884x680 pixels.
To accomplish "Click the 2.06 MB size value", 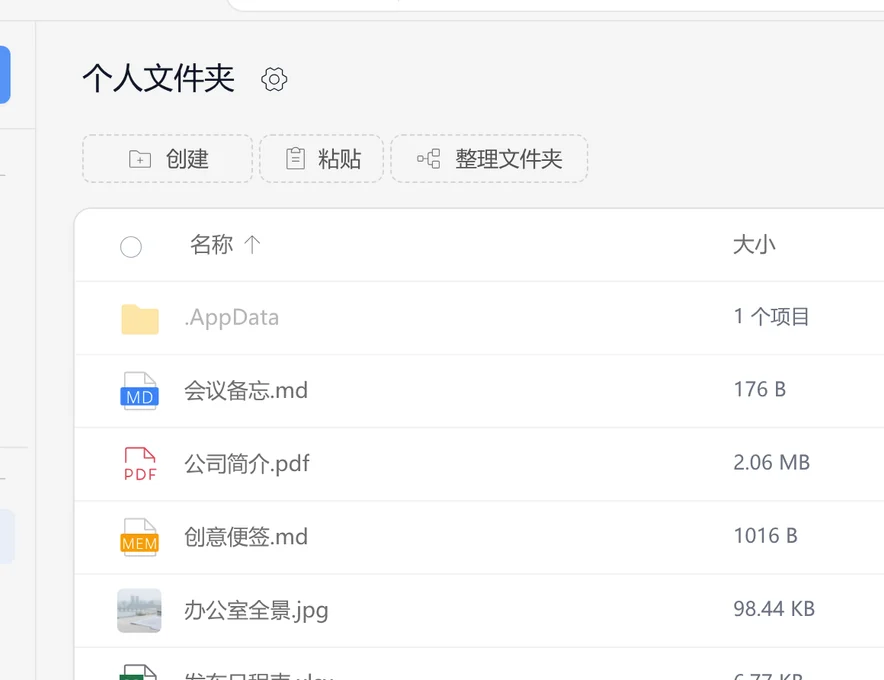I will (771, 462).
